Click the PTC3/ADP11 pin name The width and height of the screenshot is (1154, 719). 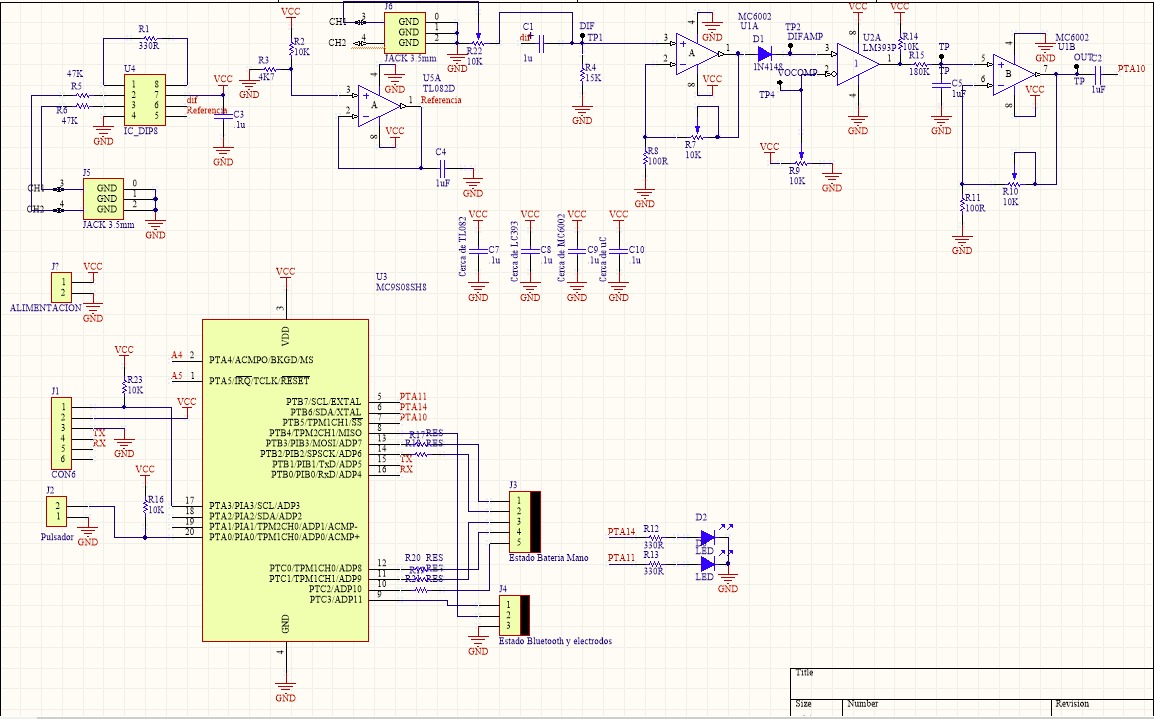(336, 600)
